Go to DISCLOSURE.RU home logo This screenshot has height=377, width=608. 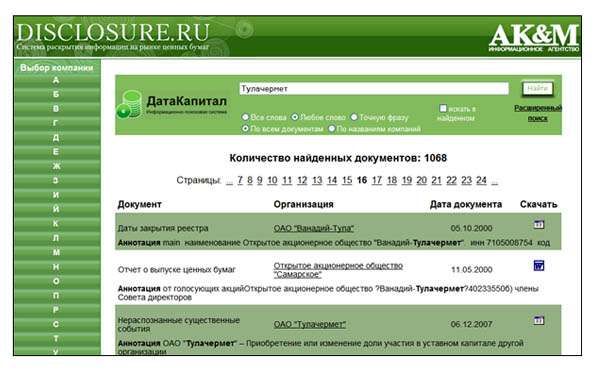coord(113,36)
